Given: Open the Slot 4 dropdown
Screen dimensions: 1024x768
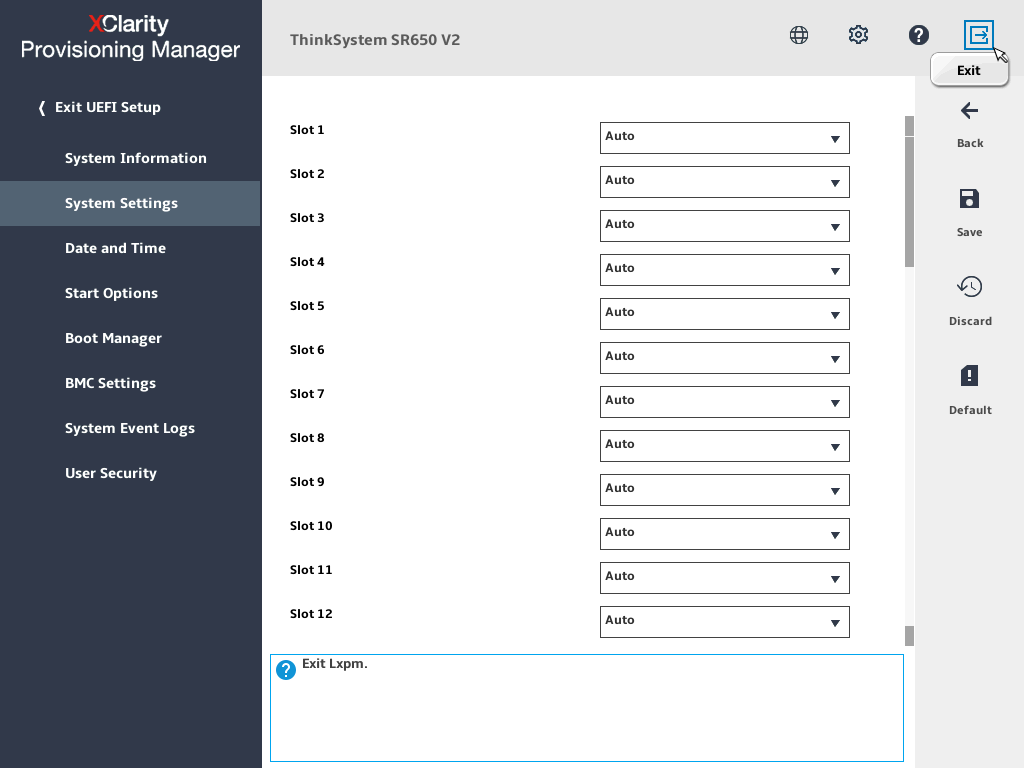Looking at the screenshot, I should (x=724, y=270).
